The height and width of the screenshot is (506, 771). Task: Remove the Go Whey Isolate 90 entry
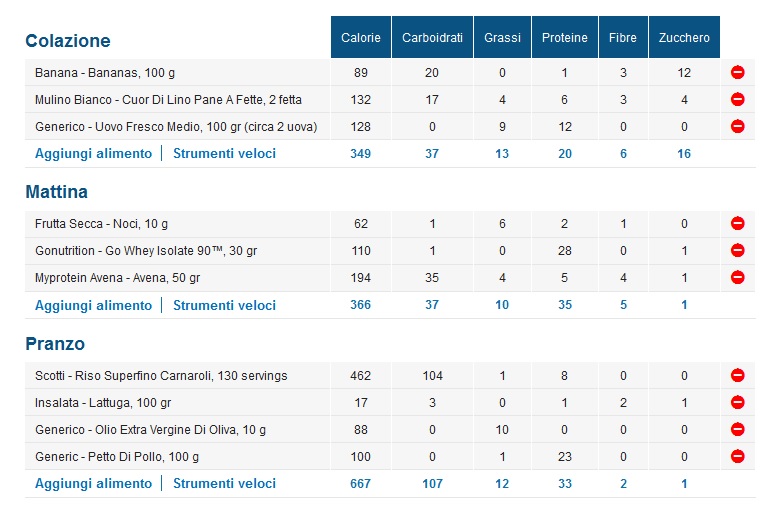point(737,251)
